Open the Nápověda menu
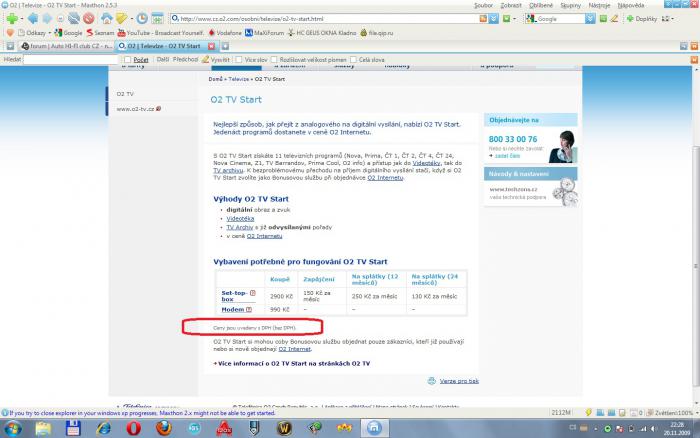The image size is (700, 438). click(631, 5)
